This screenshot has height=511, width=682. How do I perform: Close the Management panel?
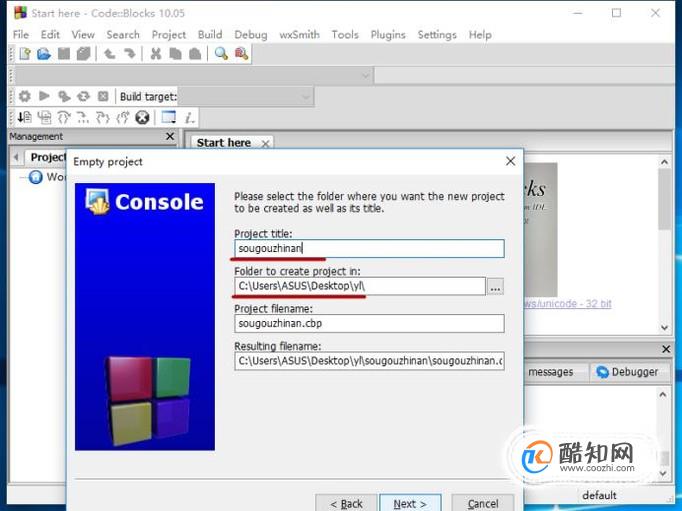point(170,137)
